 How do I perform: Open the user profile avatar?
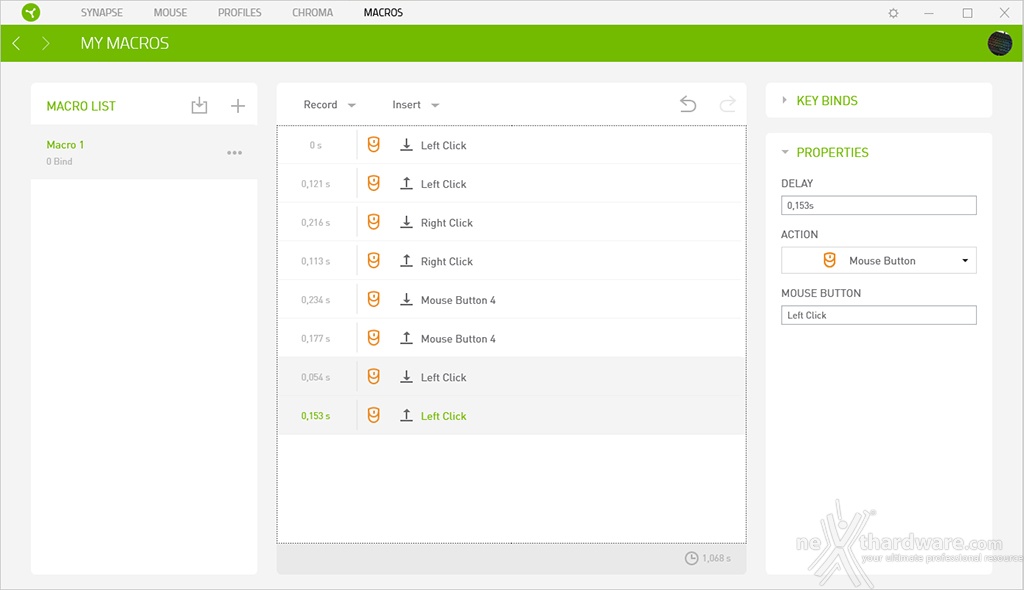pyautogui.click(x=1000, y=43)
